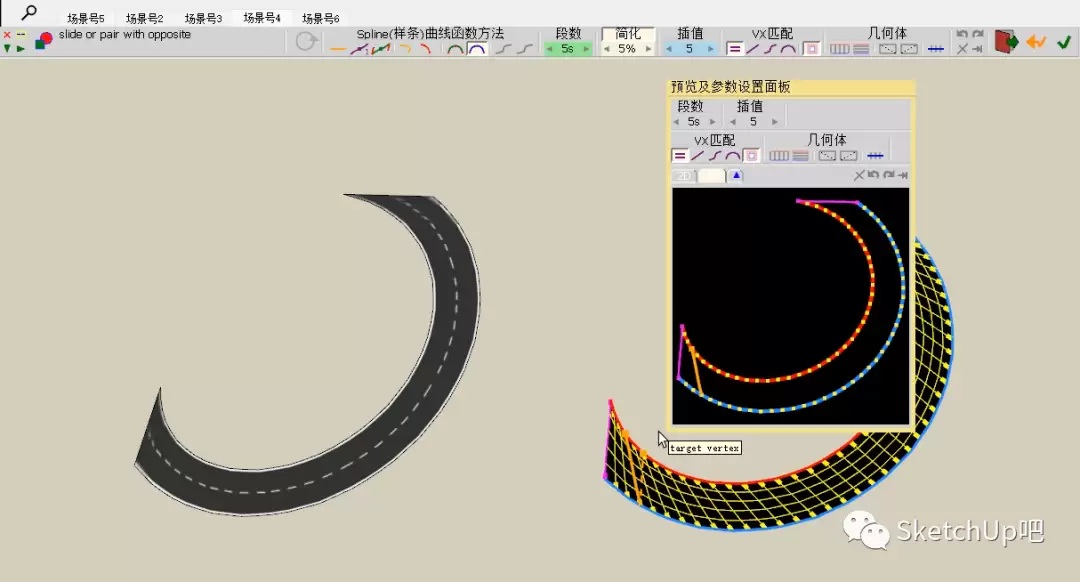This screenshot has height=582, width=1080.
Task: Decrease 插值 interpolation in top toolbar
Action: pos(669,49)
